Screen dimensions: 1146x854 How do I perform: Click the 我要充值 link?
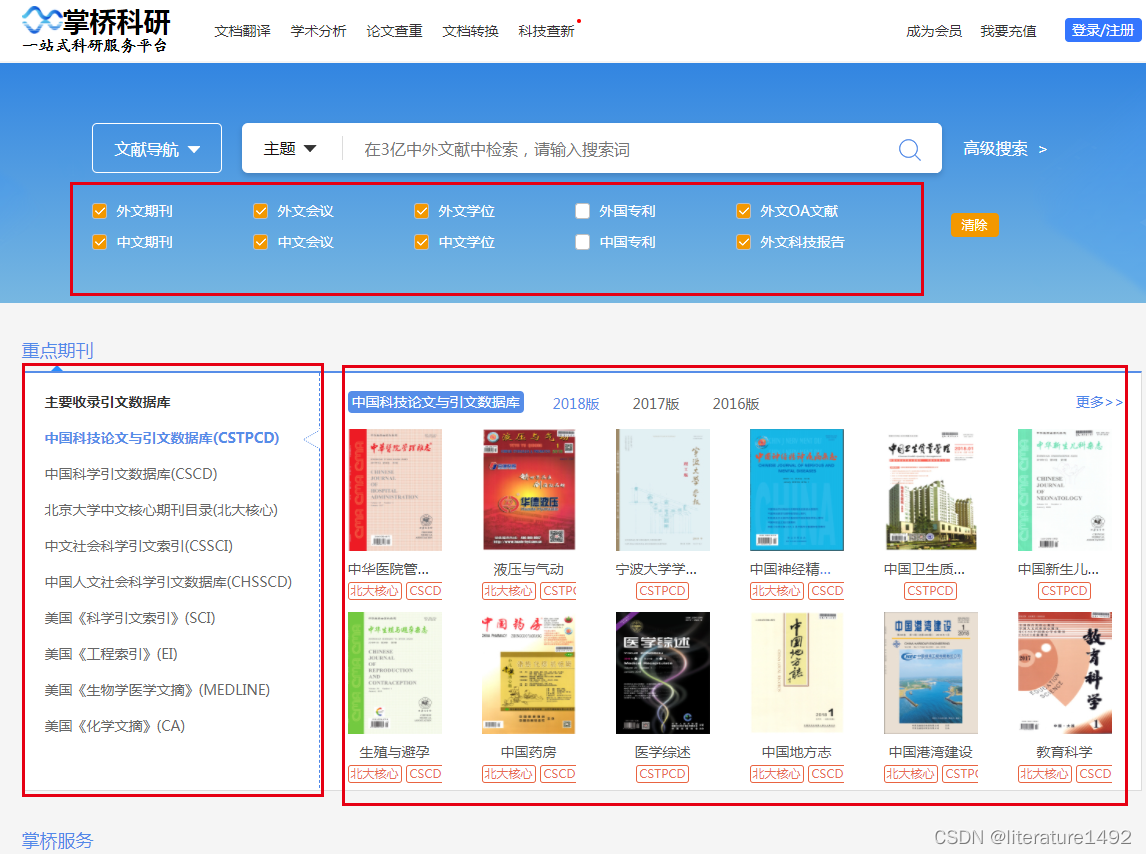(x=1009, y=31)
